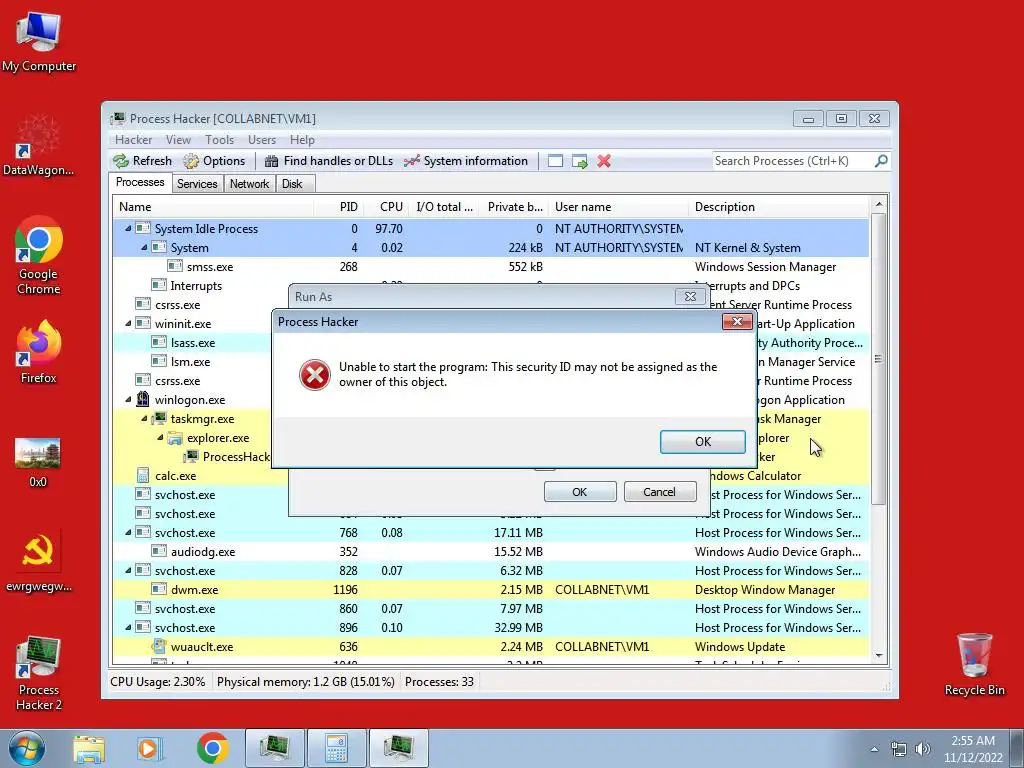
Task: Select the dwm.exe process
Action: tap(490, 589)
